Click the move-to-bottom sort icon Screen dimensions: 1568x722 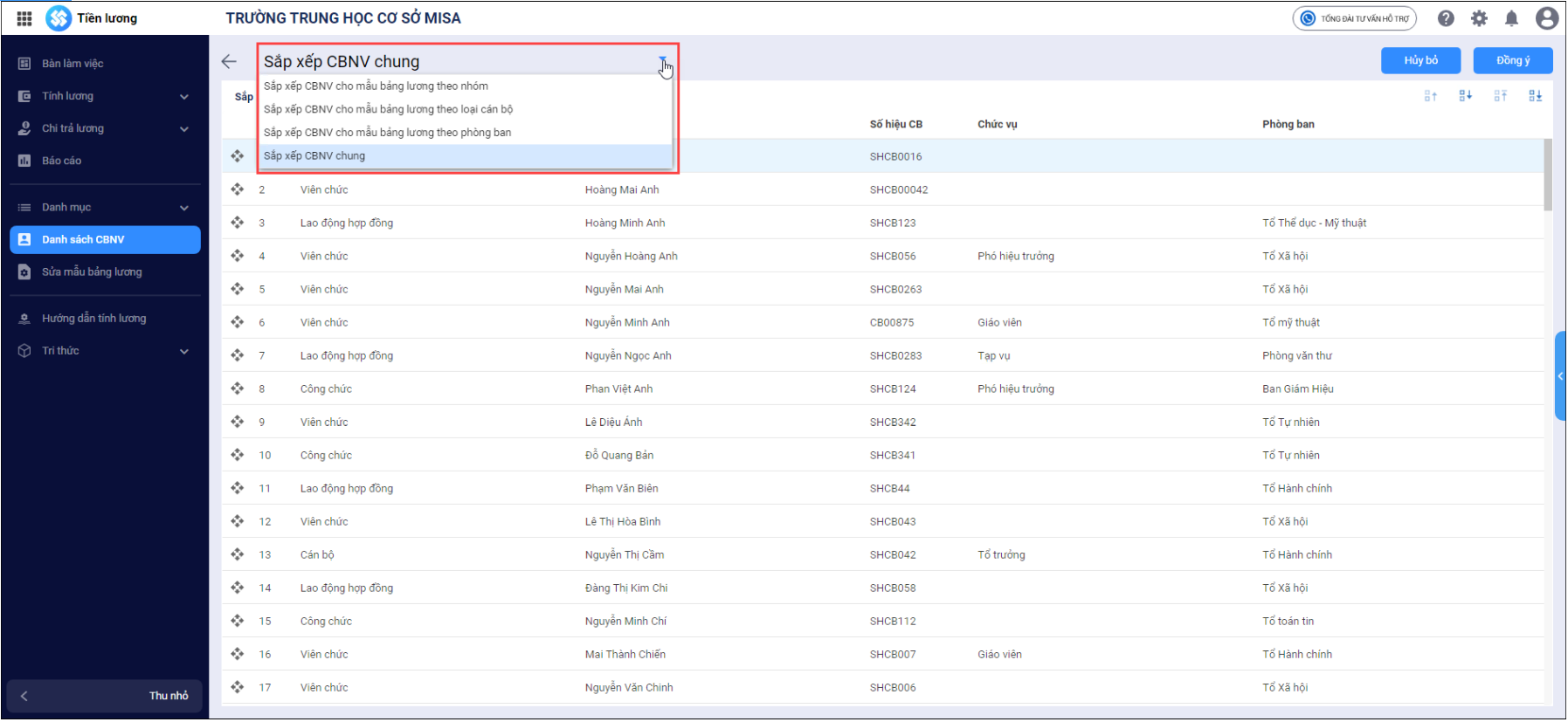click(x=1535, y=95)
